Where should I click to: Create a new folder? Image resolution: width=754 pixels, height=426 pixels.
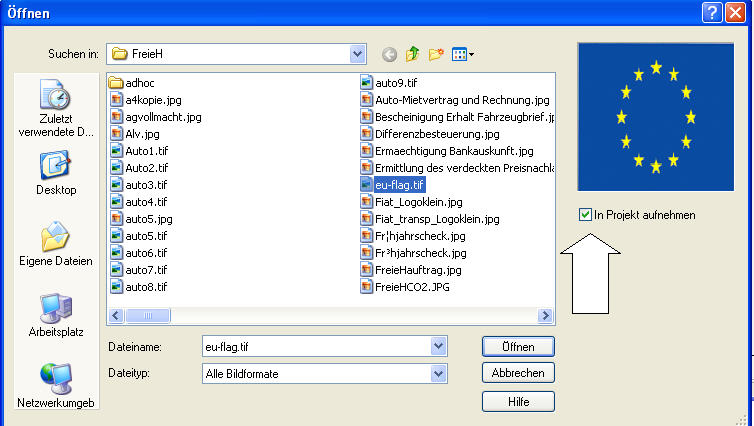pos(436,54)
